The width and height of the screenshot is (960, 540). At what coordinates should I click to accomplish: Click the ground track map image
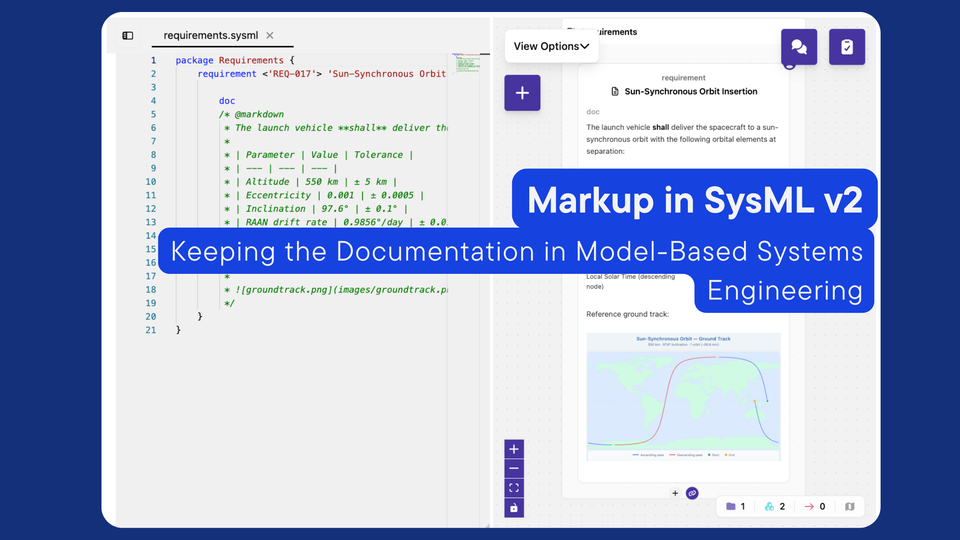pyautogui.click(x=683, y=397)
